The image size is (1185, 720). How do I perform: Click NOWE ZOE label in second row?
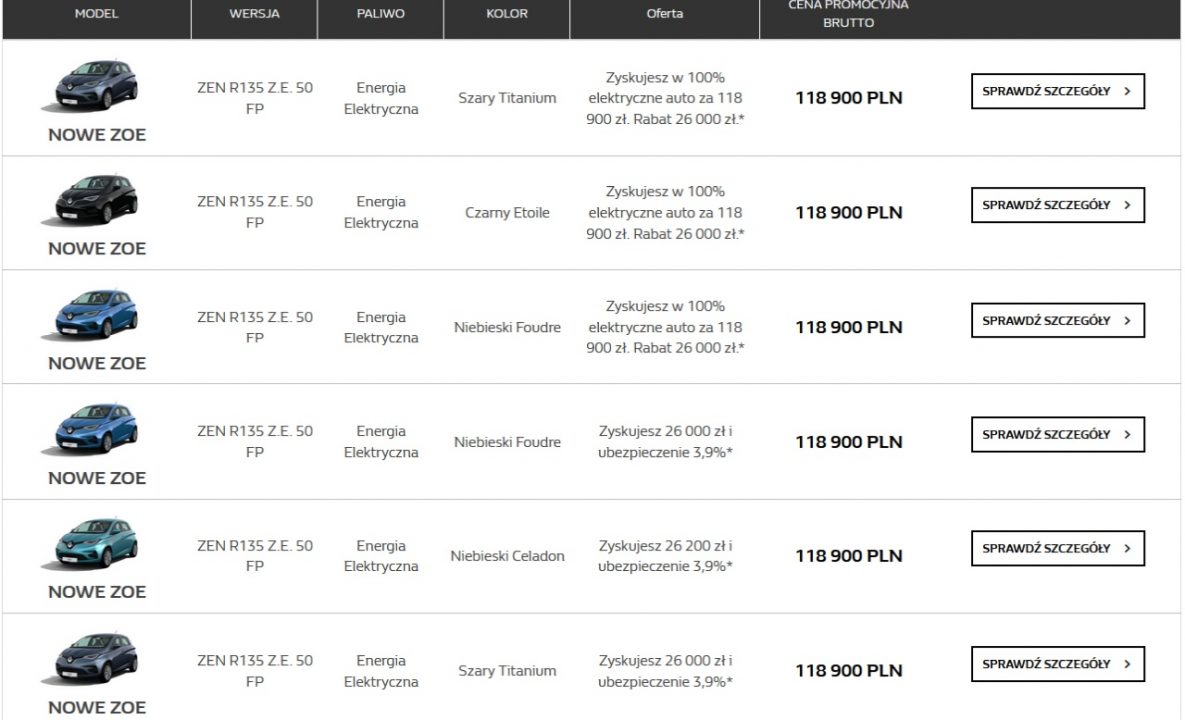97,249
